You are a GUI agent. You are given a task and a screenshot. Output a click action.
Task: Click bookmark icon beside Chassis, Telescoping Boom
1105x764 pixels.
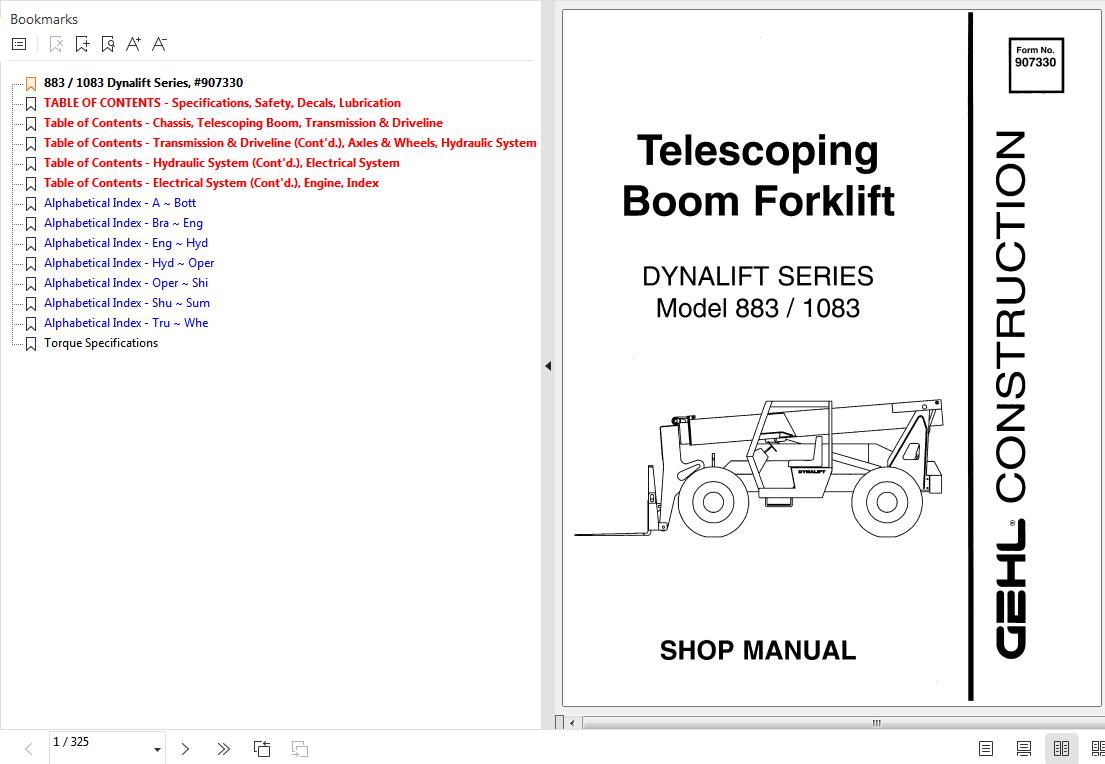[31, 123]
